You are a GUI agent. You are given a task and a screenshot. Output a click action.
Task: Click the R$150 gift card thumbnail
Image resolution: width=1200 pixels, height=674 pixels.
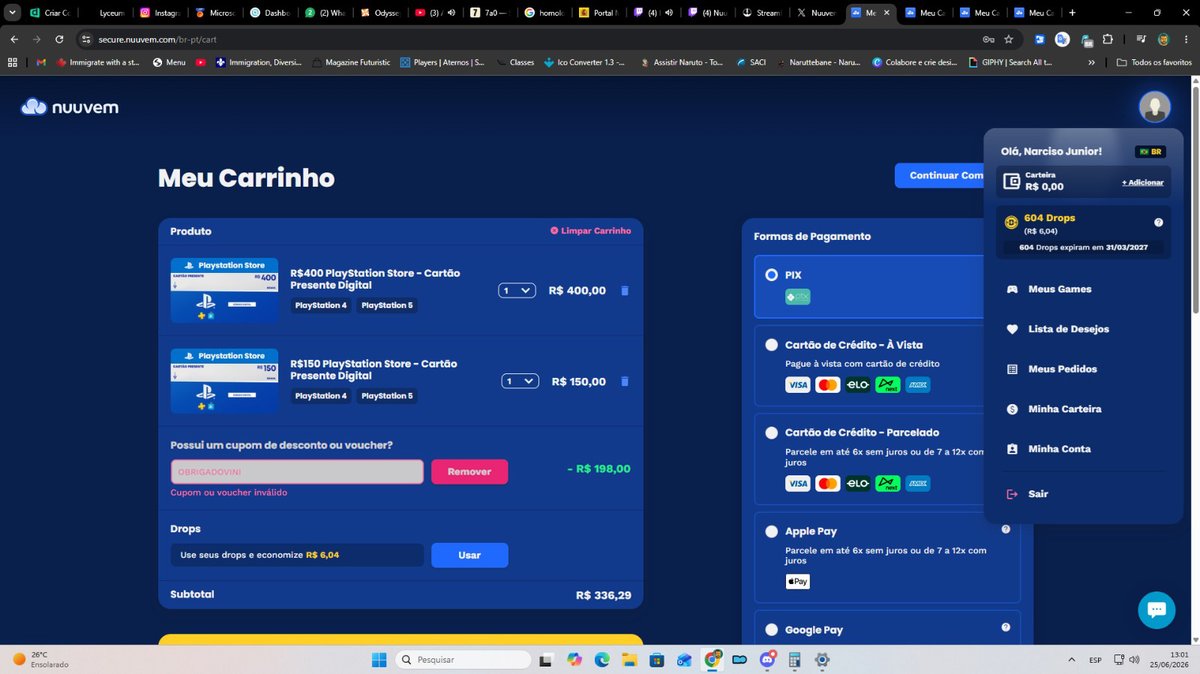click(x=224, y=381)
